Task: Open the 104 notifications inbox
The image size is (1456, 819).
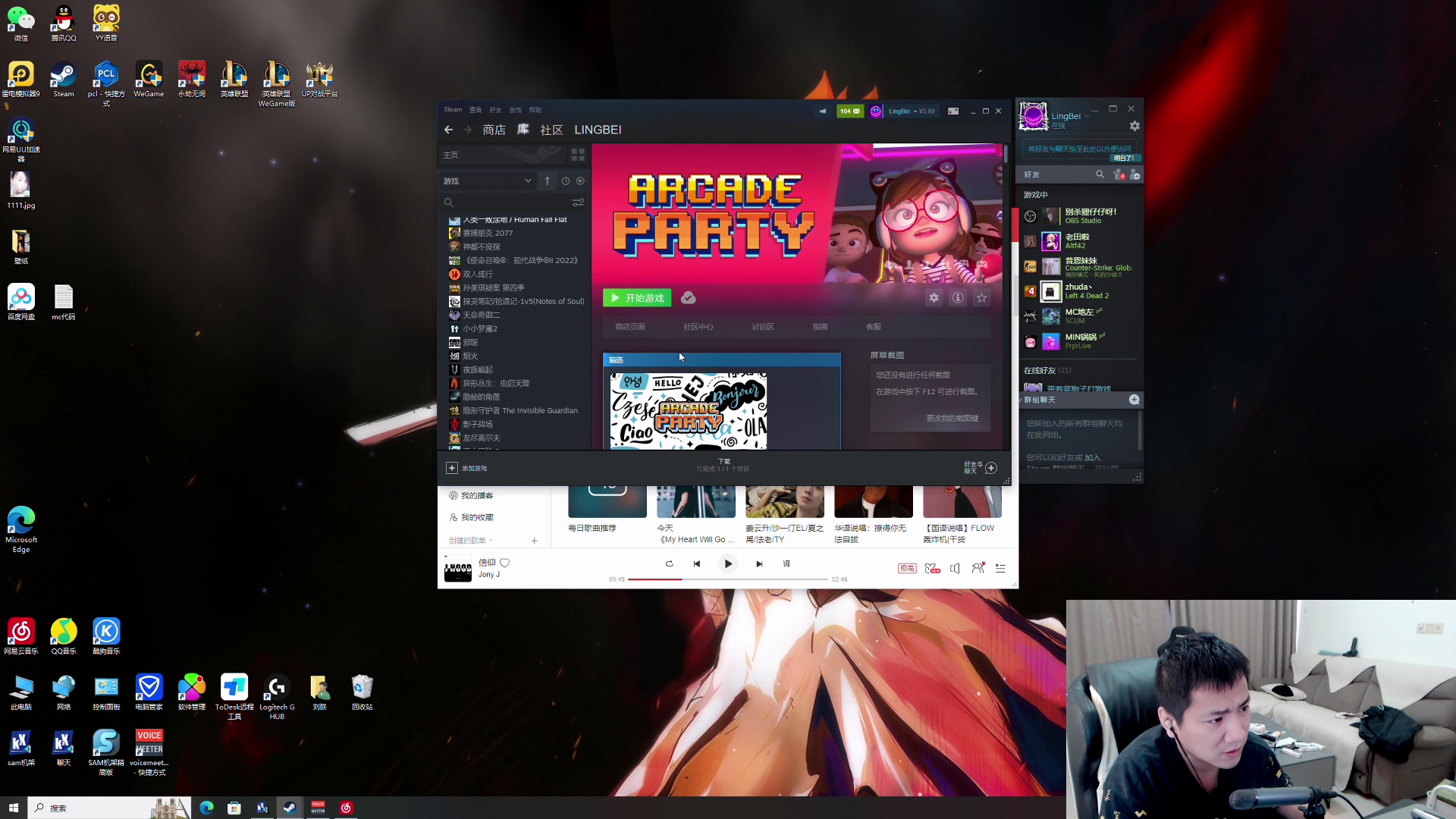Action: (x=850, y=111)
